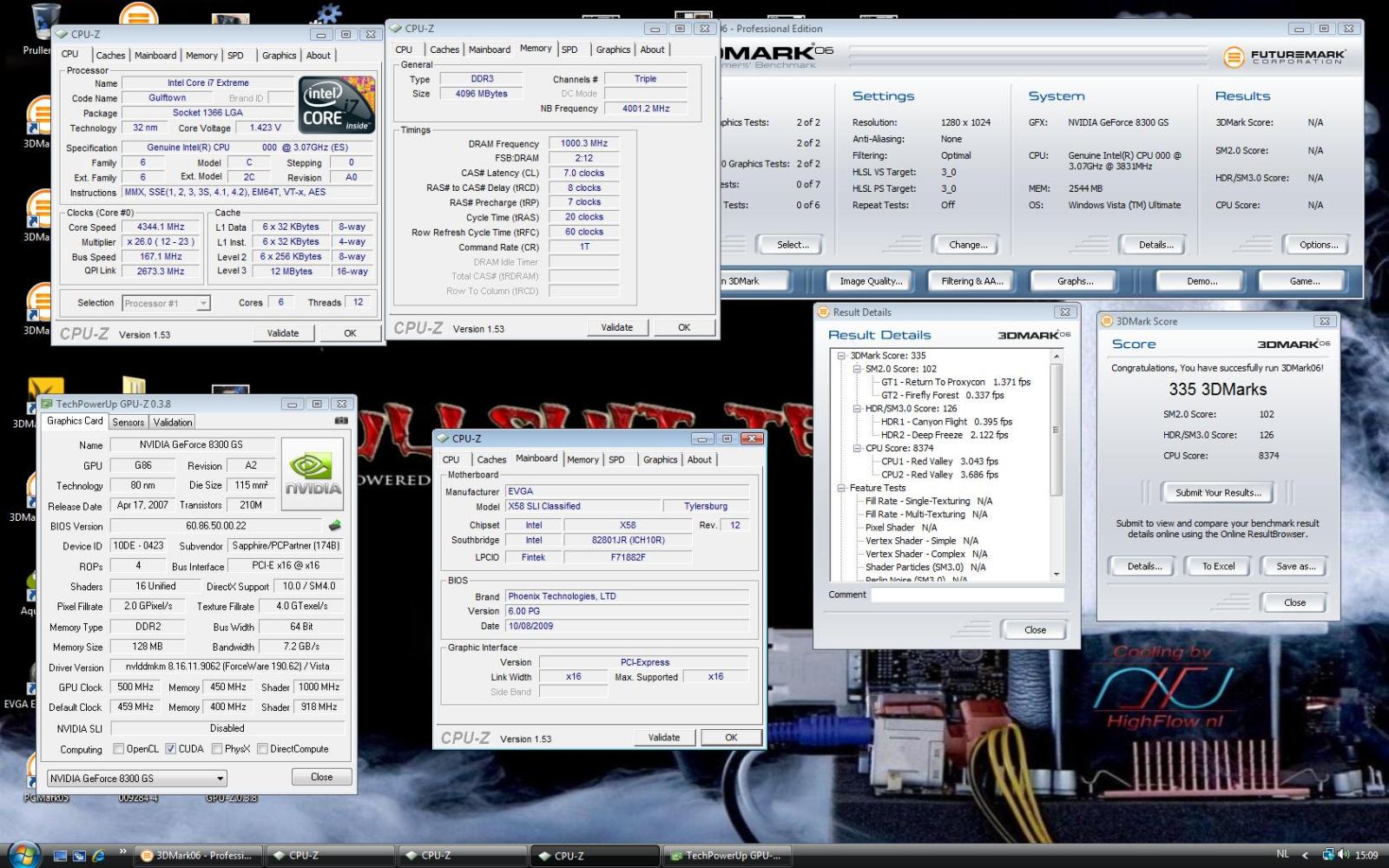
Task: Click the Graphs... button in 3DMark06
Action: [x=1075, y=281]
